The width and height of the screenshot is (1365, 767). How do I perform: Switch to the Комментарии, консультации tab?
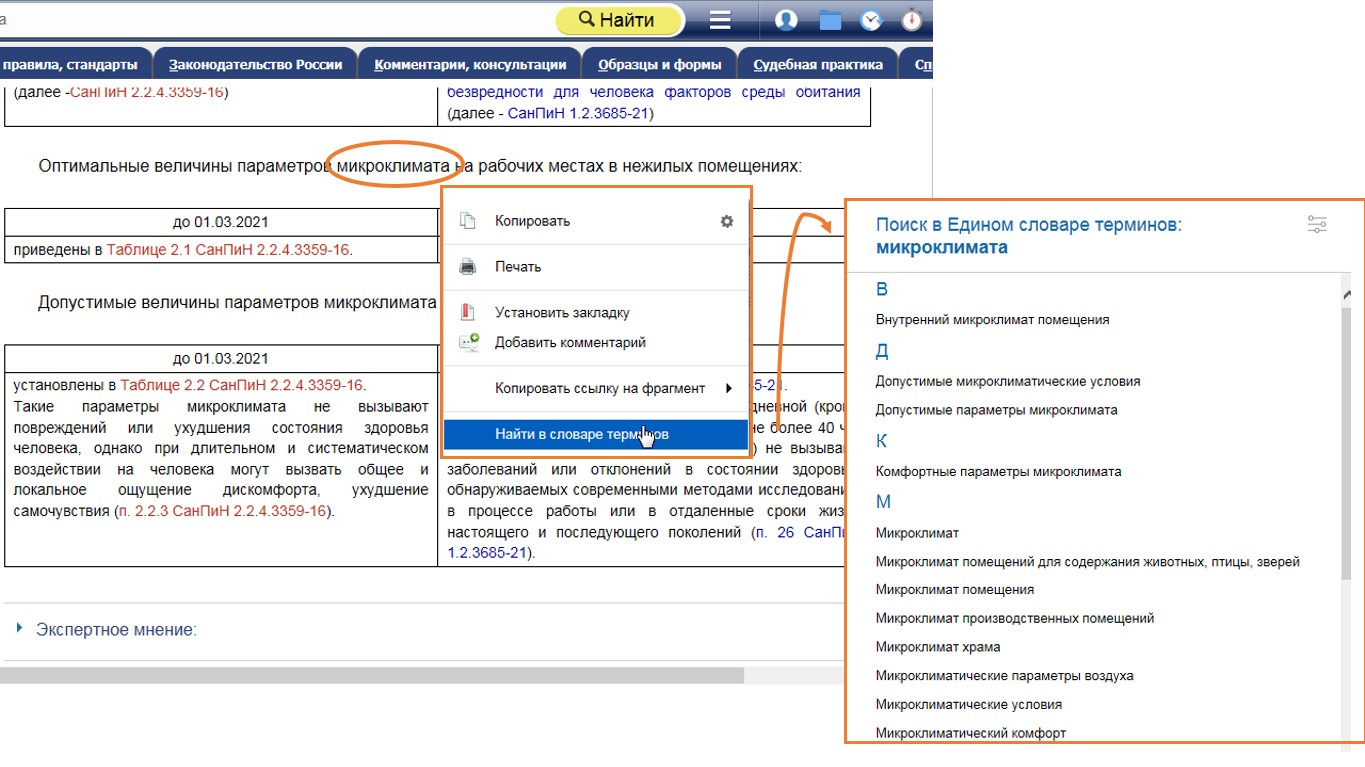click(x=470, y=65)
